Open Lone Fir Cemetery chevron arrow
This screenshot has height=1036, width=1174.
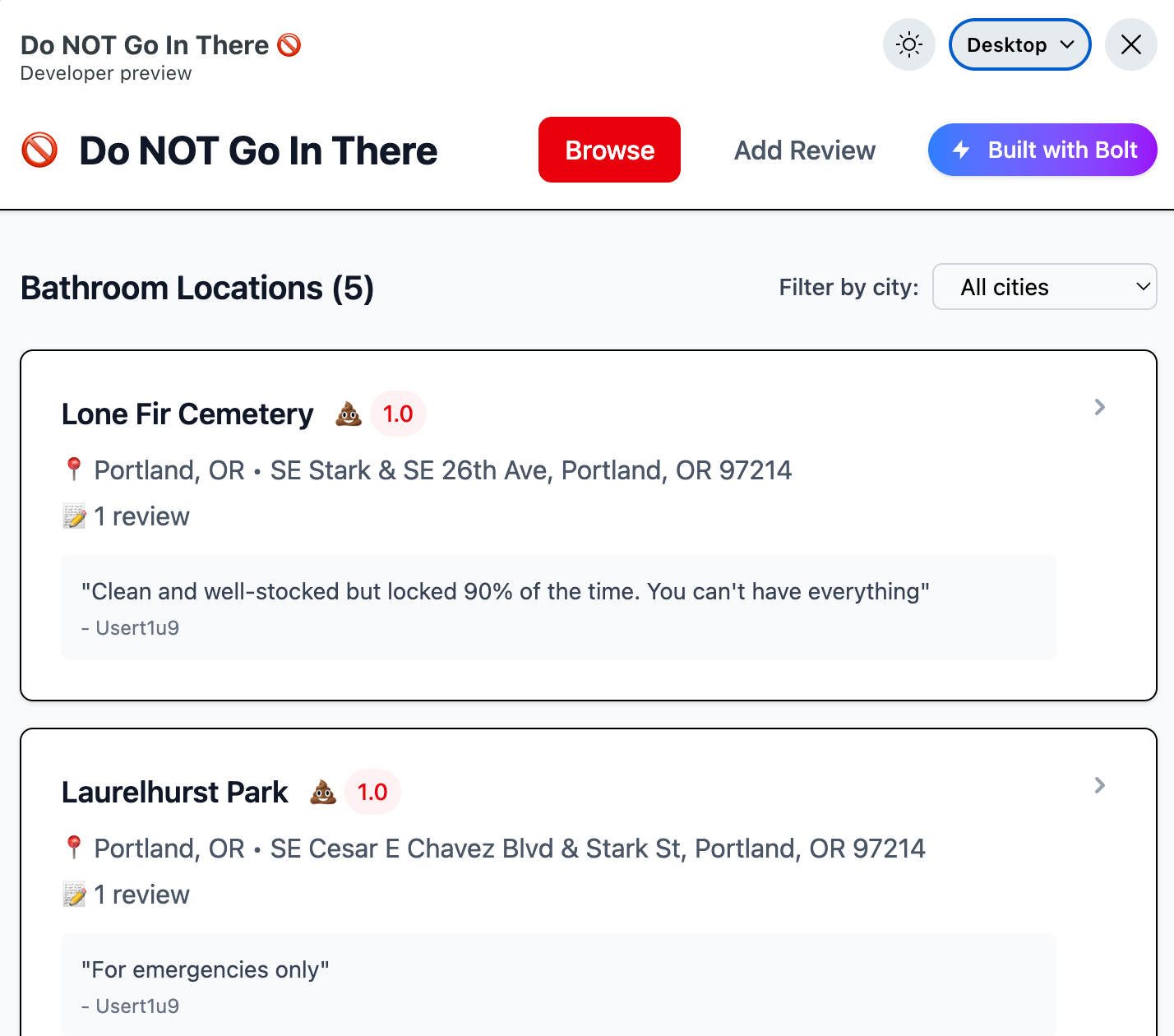click(x=1099, y=407)
